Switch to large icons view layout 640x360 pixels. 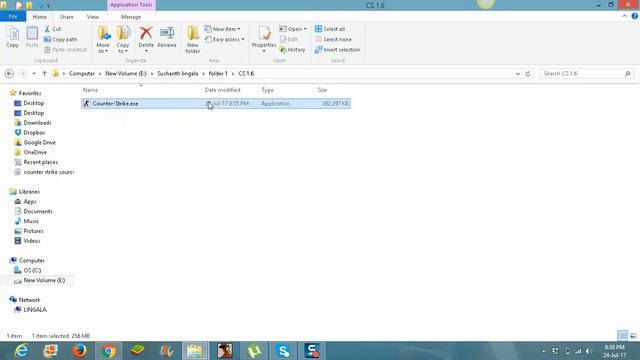pyautogui.click(x=633, y=336)
